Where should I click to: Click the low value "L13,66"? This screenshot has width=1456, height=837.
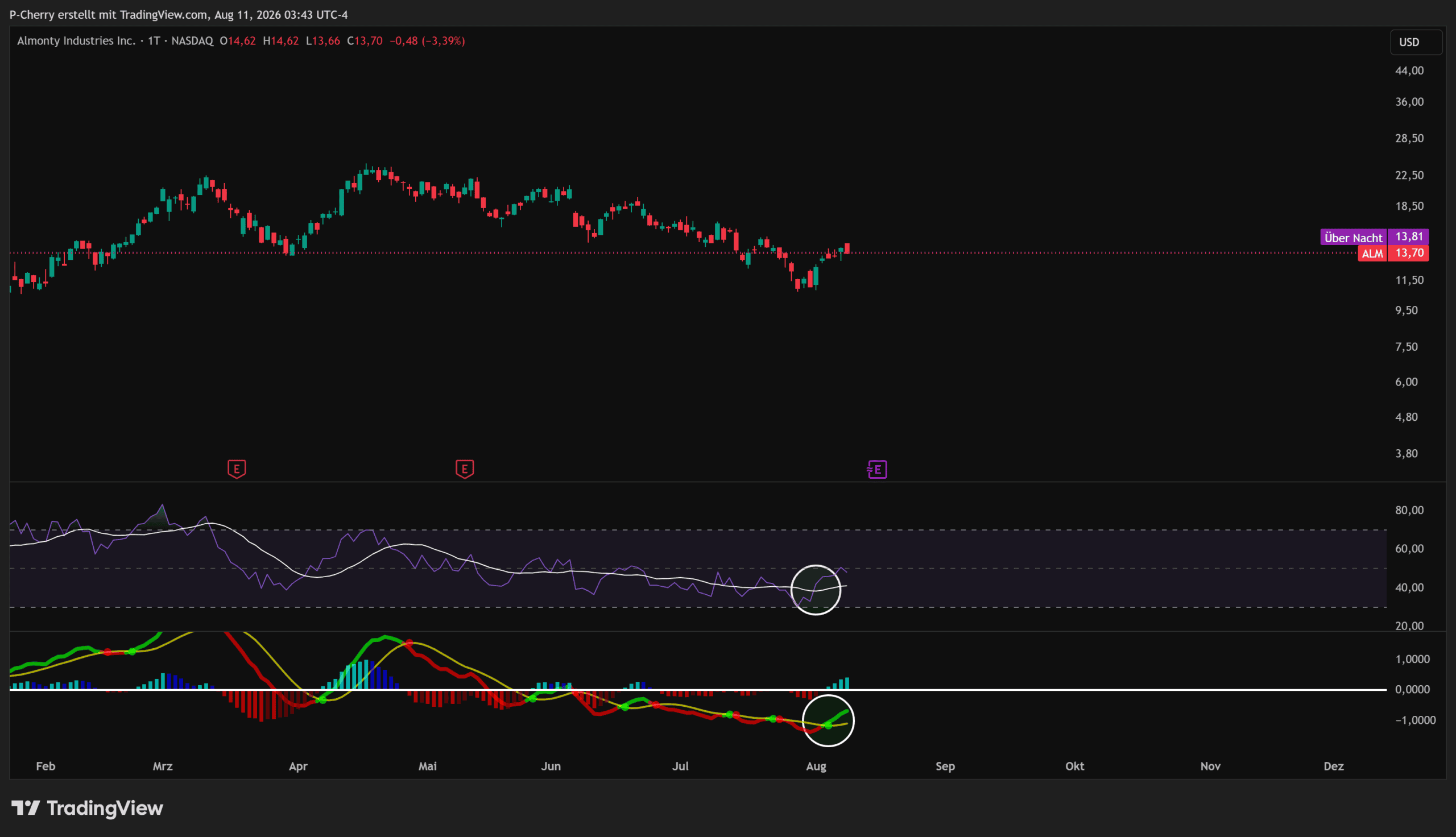point(323,41)
